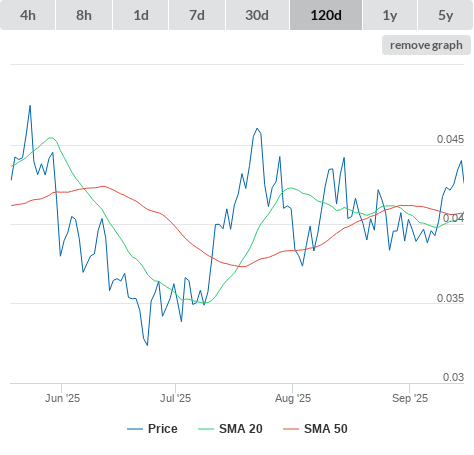The image size is (474, 455).
Task: Select the 4h time range tab
Action: coord(28,15)
